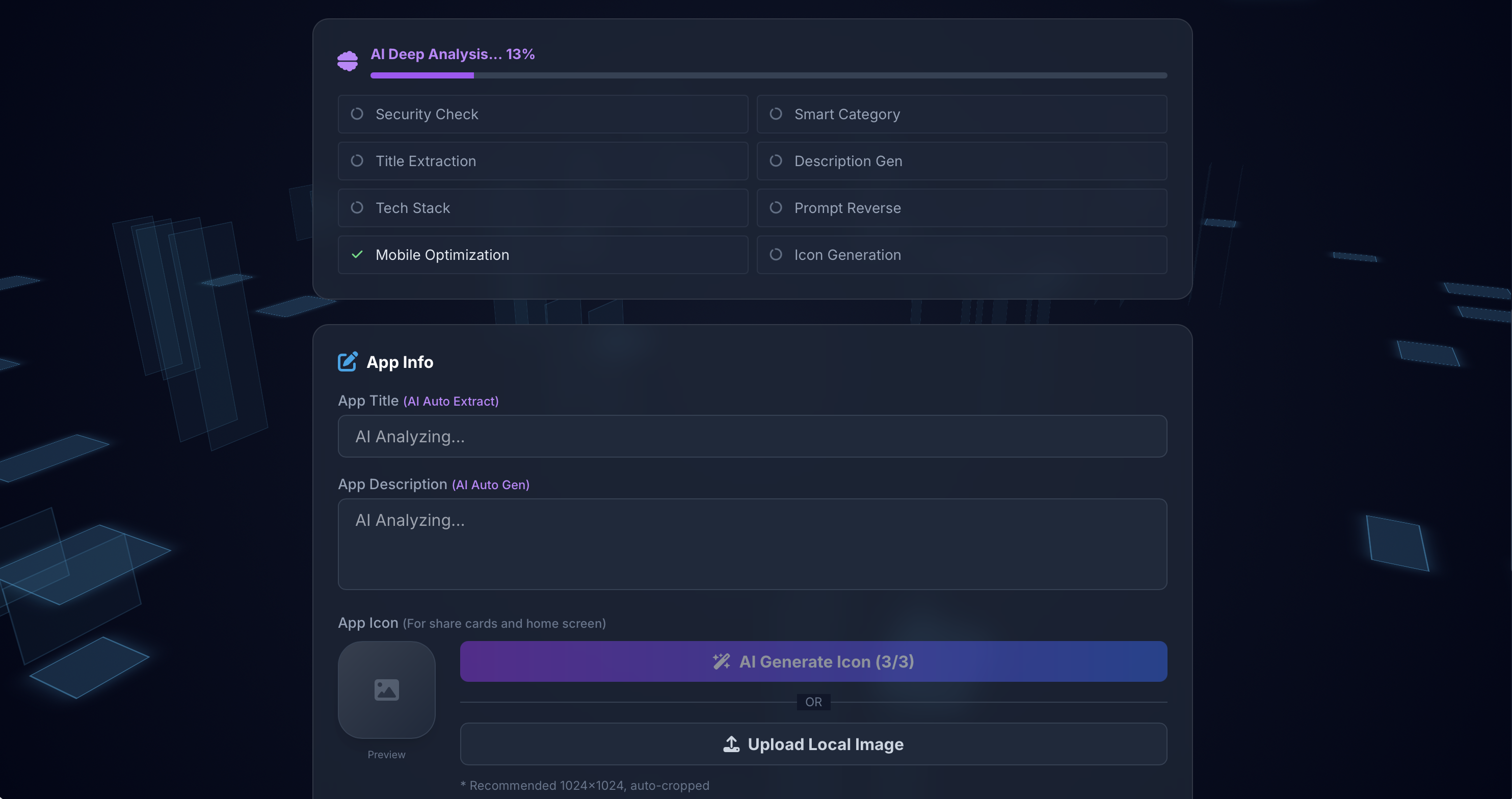Click the upload arrow icon
This screenshot has height=799, width=1512.
coord(731,744)
